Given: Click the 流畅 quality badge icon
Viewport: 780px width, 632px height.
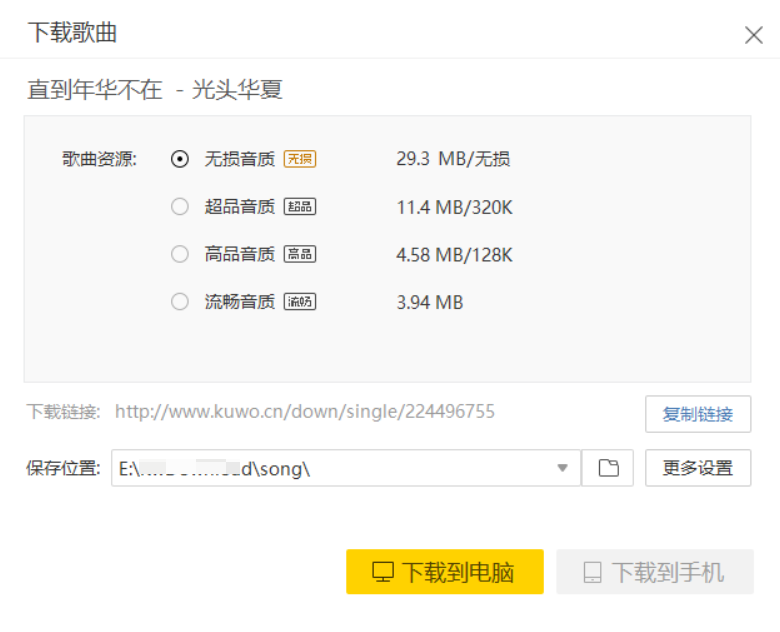Looking at the screenshot, I should pos(300,302).
